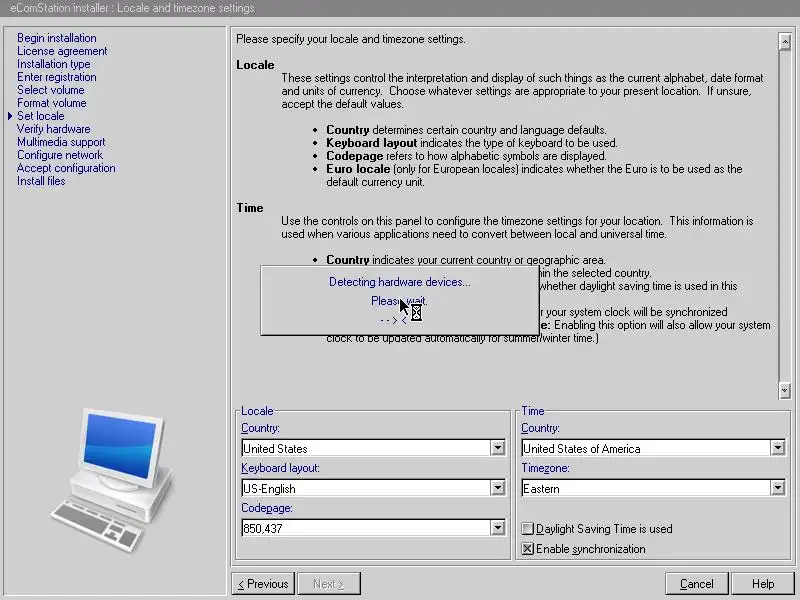Click the United States locale field
This screenshot has width=800, height=600.
point(366,448)
